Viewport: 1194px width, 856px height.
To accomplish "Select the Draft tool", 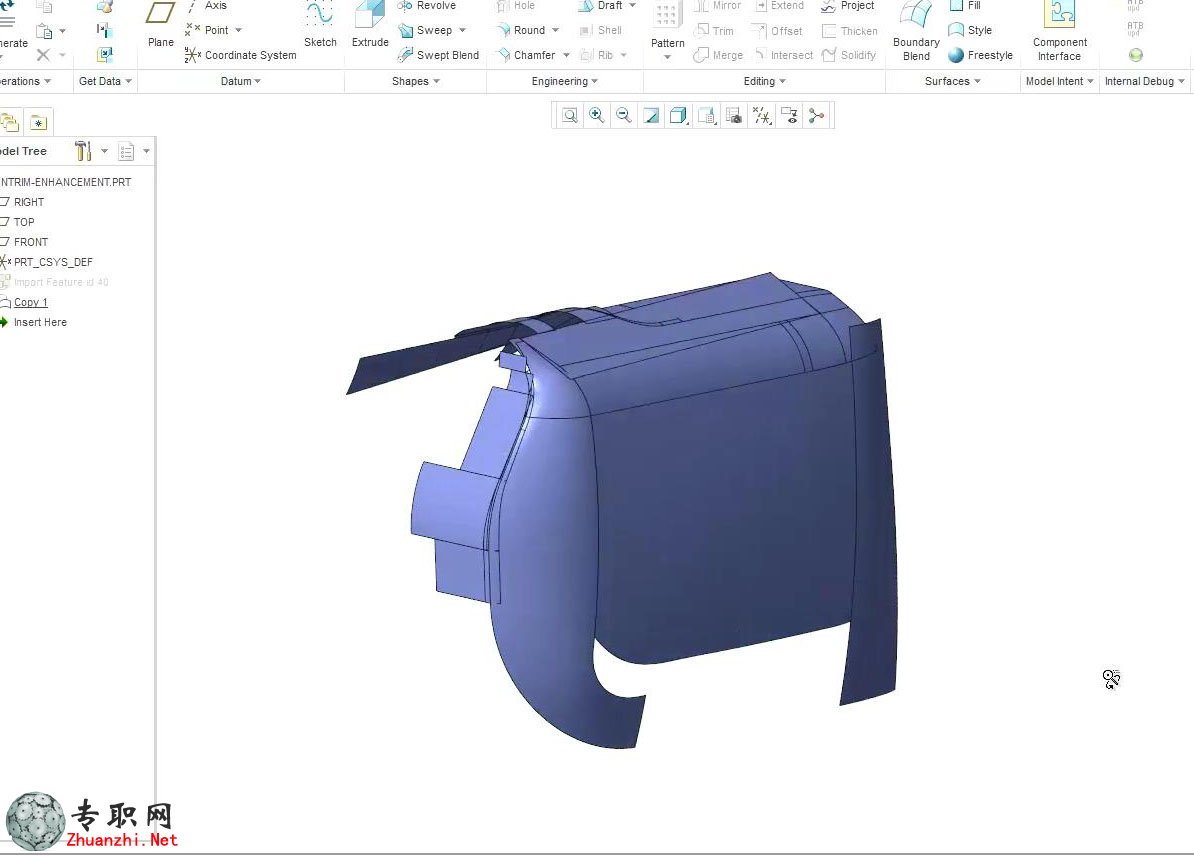I will [602, 5].
